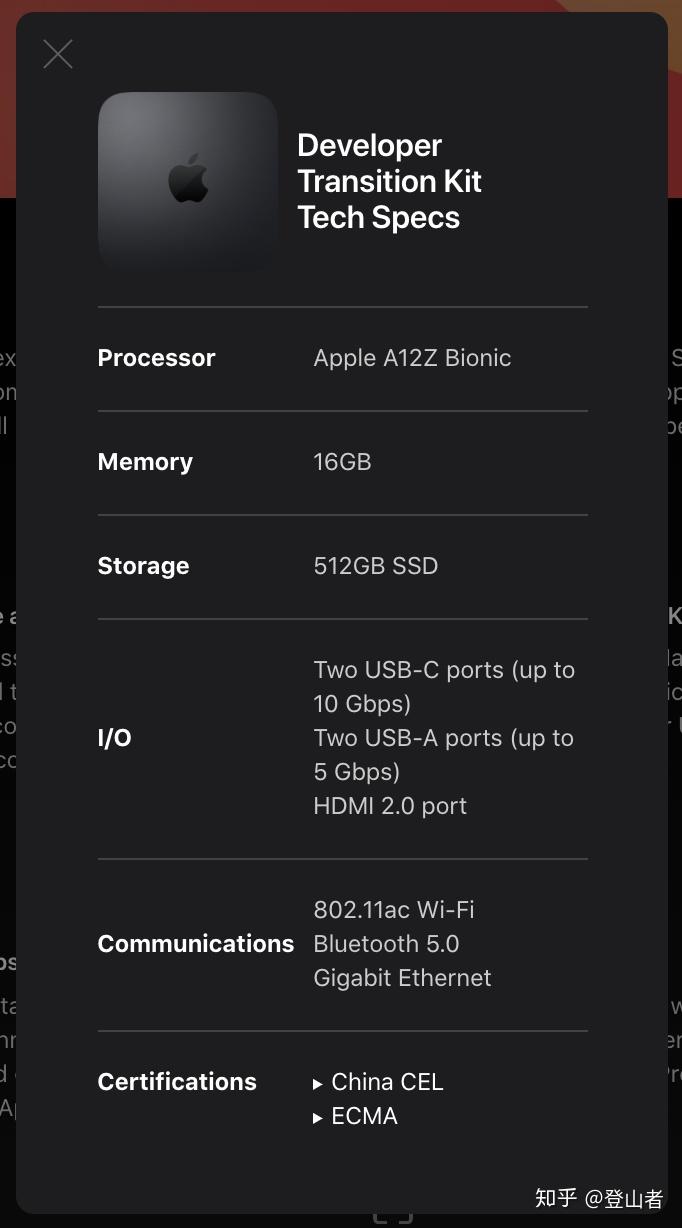Click the Processor label

click(156, 358)
